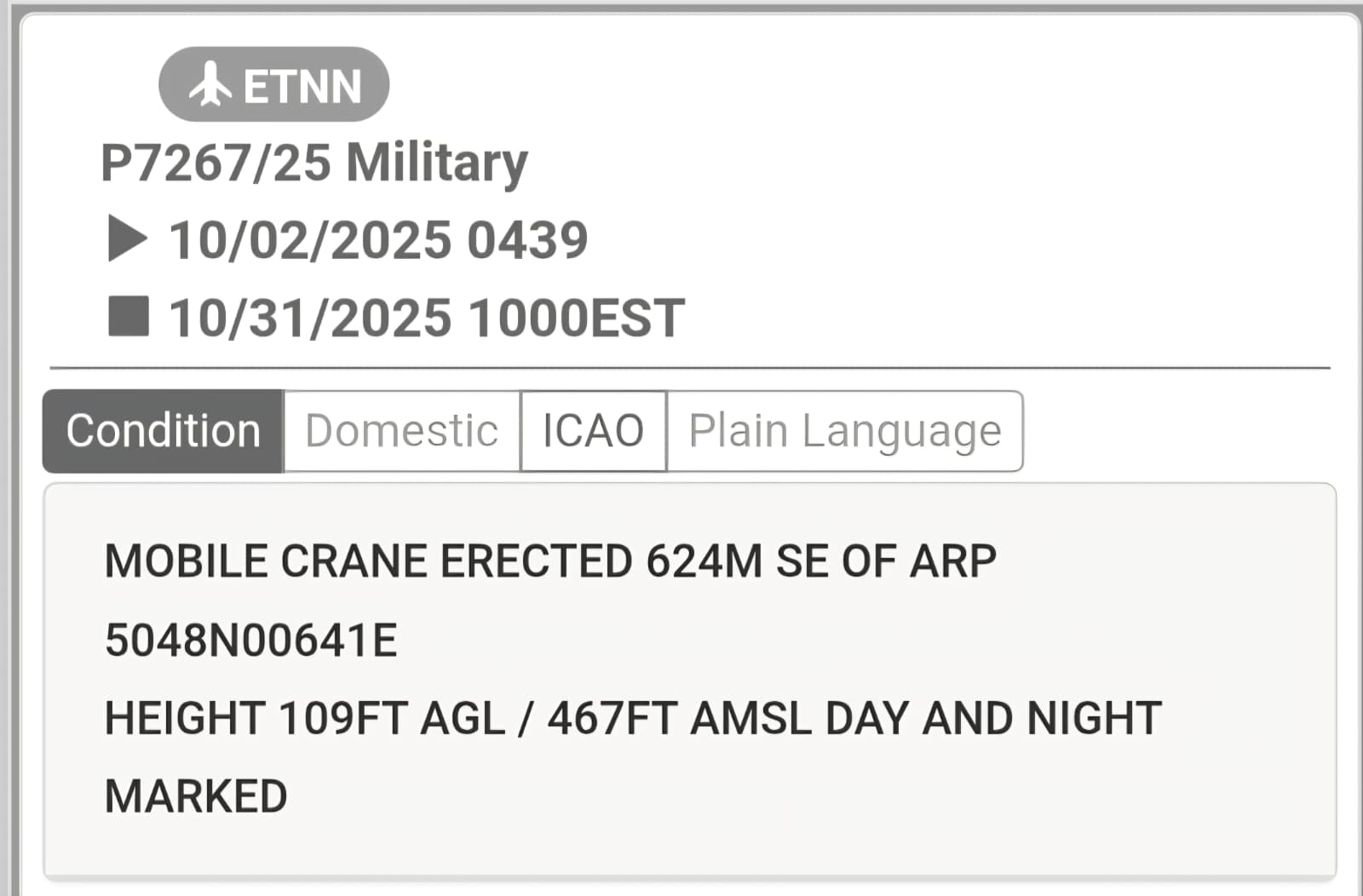Click the airplane icon in the ETNN badge
Viewport: 1363px width, 896px height.
click(210, 84)
